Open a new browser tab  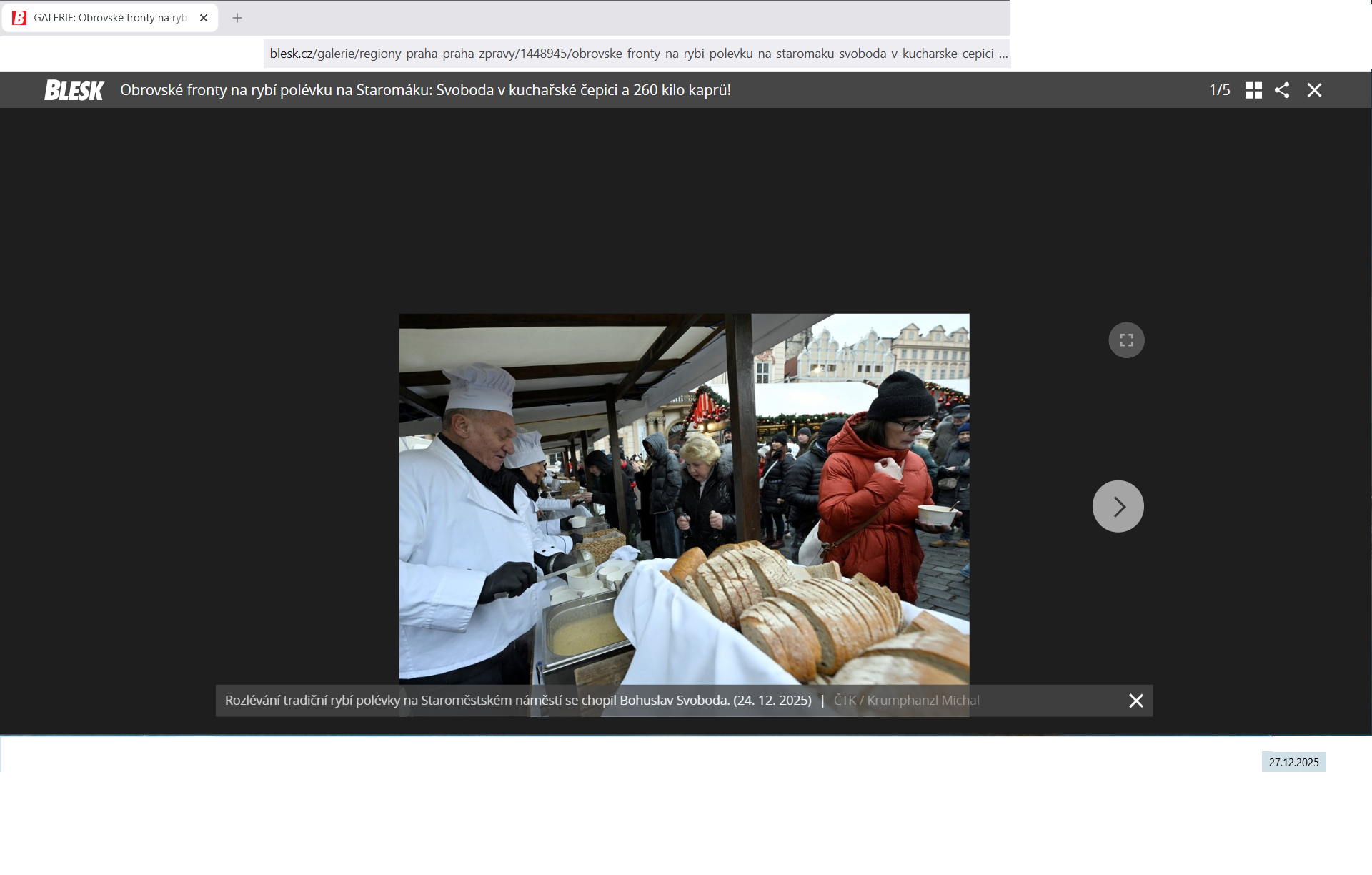pyautogui.click(x=237, y=18)
